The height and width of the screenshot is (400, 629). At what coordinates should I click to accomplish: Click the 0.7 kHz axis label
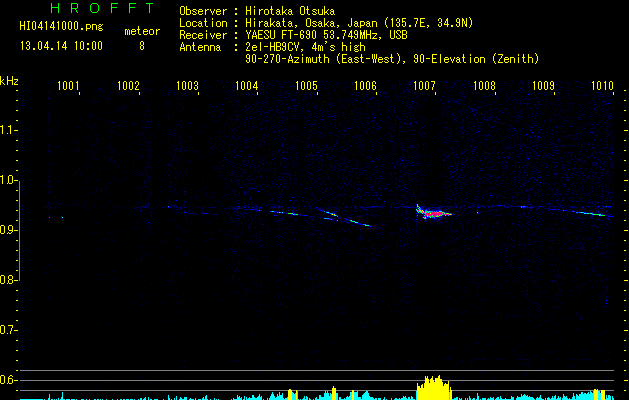(x=8, y=330)
